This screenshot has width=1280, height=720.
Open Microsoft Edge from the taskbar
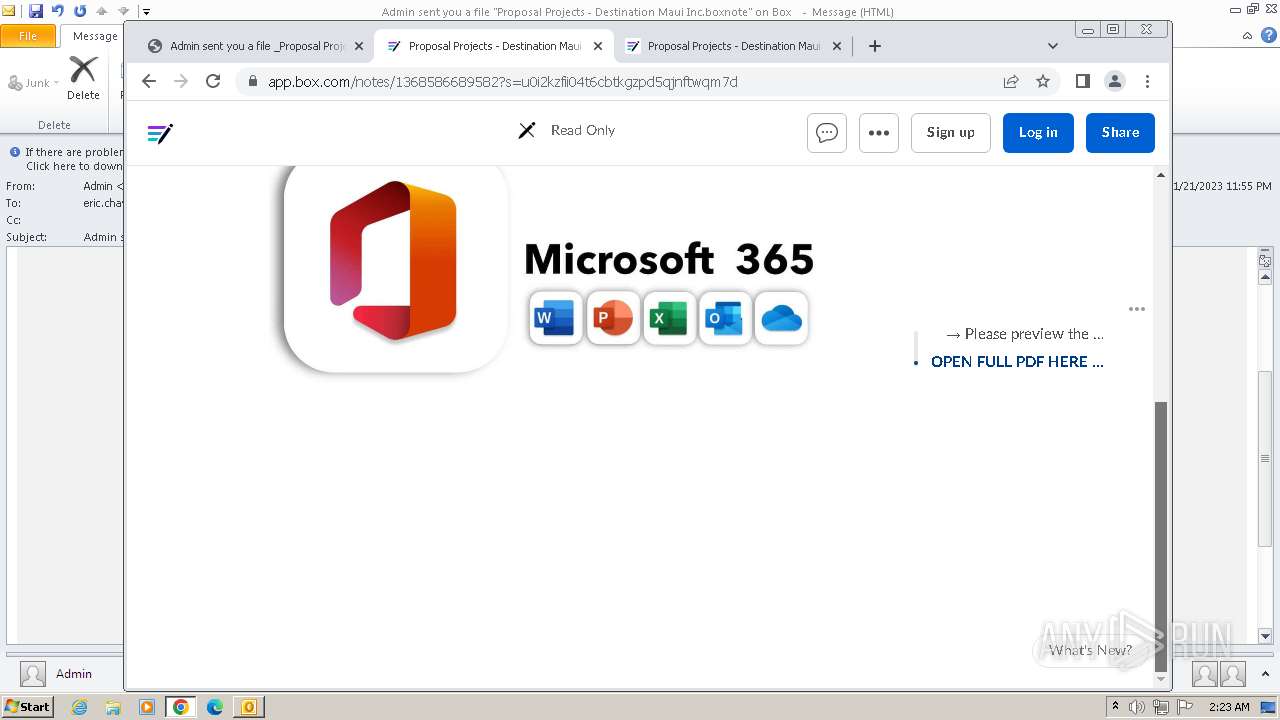(x=215, y=707)
